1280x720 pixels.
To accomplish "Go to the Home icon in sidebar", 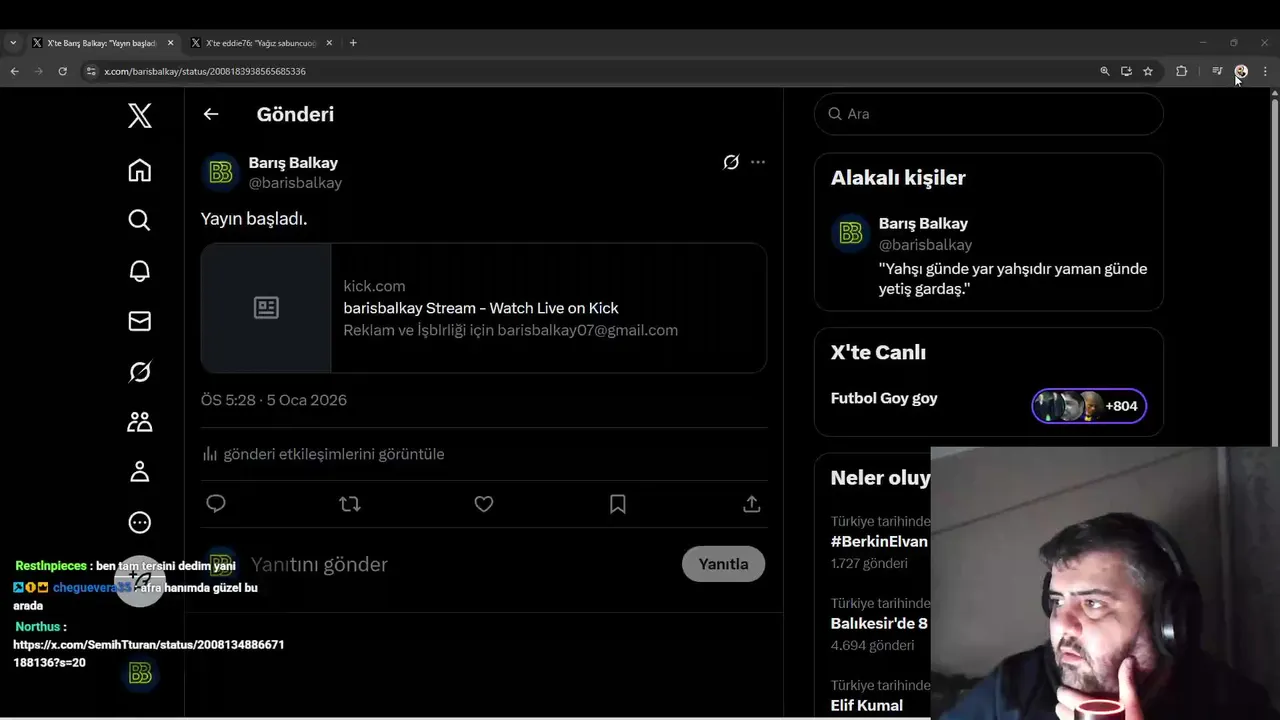I will tap(140, 170).
